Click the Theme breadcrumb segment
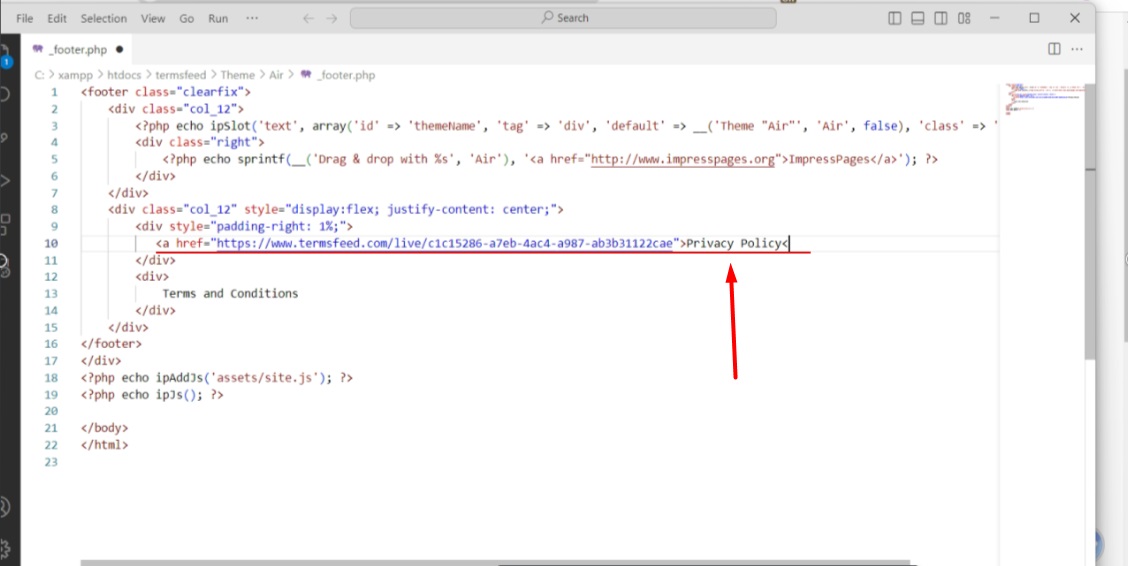This screenshot has width=1128, height=566. [237, 75]
